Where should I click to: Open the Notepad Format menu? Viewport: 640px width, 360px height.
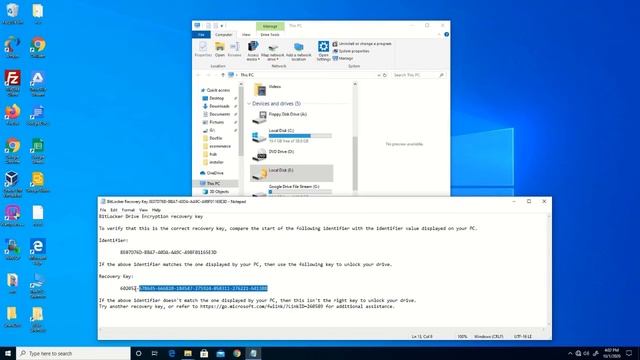(x=128, y=210)
